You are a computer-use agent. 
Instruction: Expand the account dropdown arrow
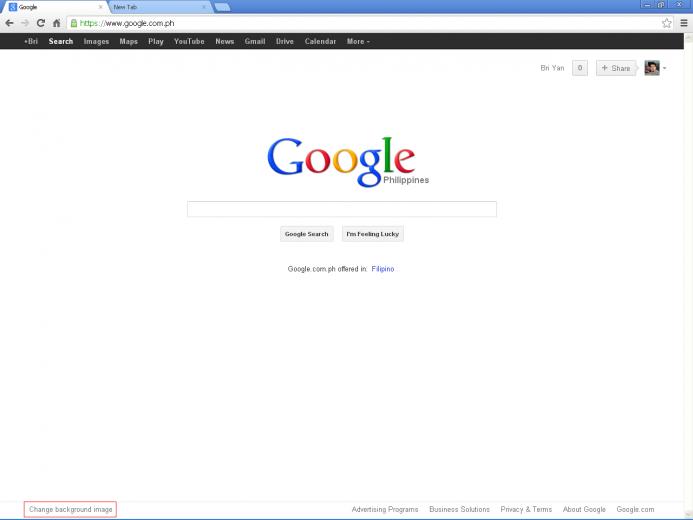664,68
